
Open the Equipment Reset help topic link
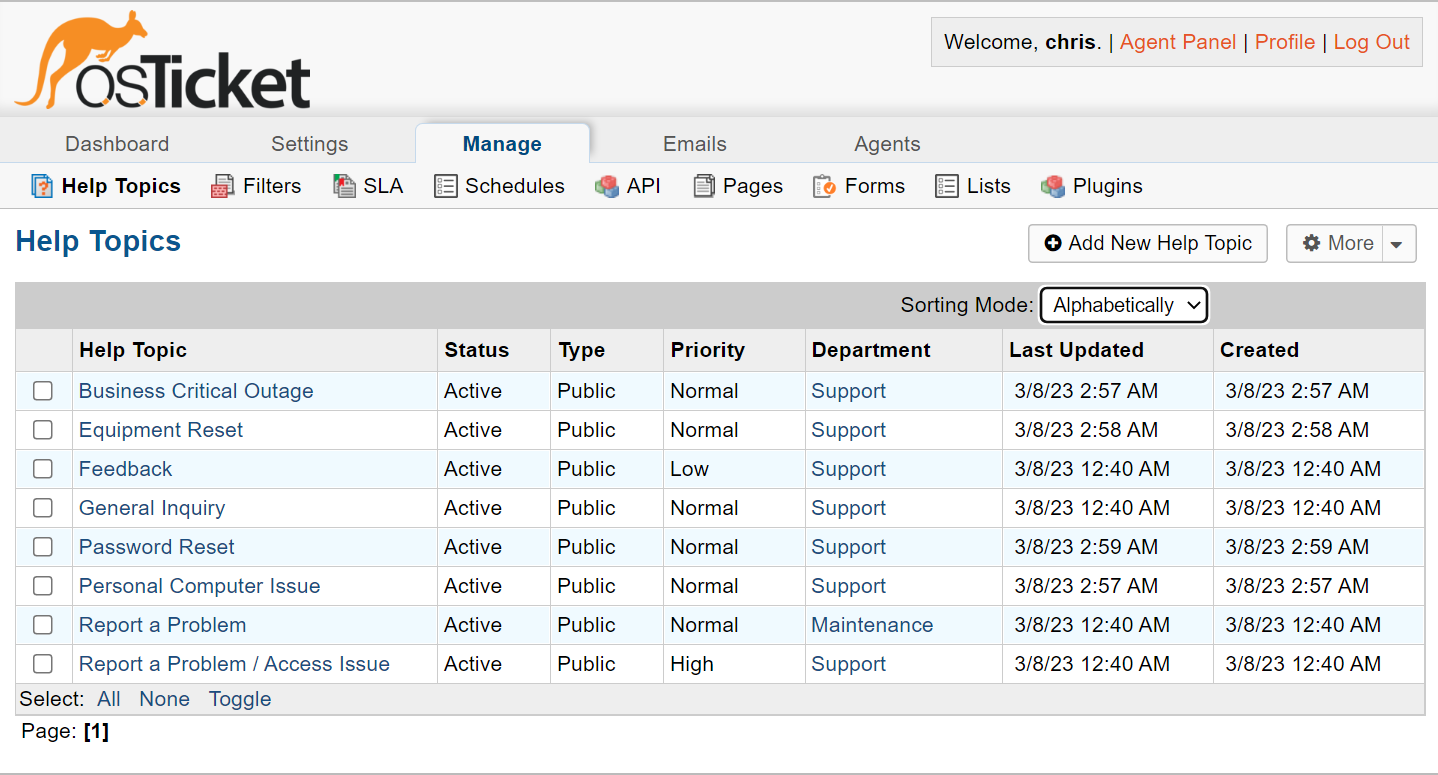coord(161,430)
